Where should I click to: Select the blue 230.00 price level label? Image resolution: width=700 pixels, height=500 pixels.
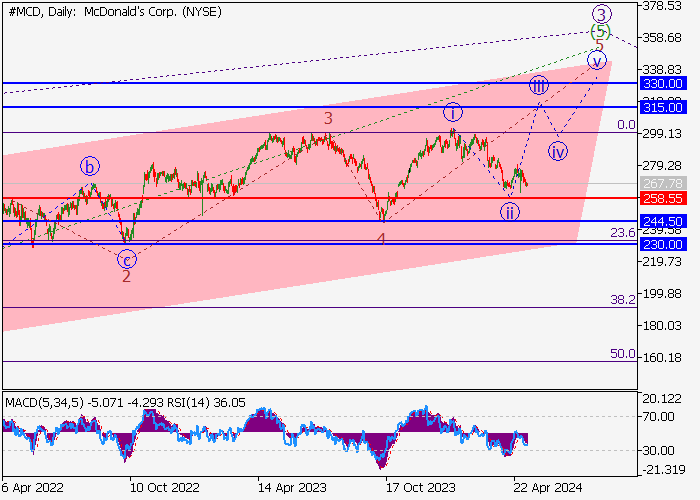(663, 245)
